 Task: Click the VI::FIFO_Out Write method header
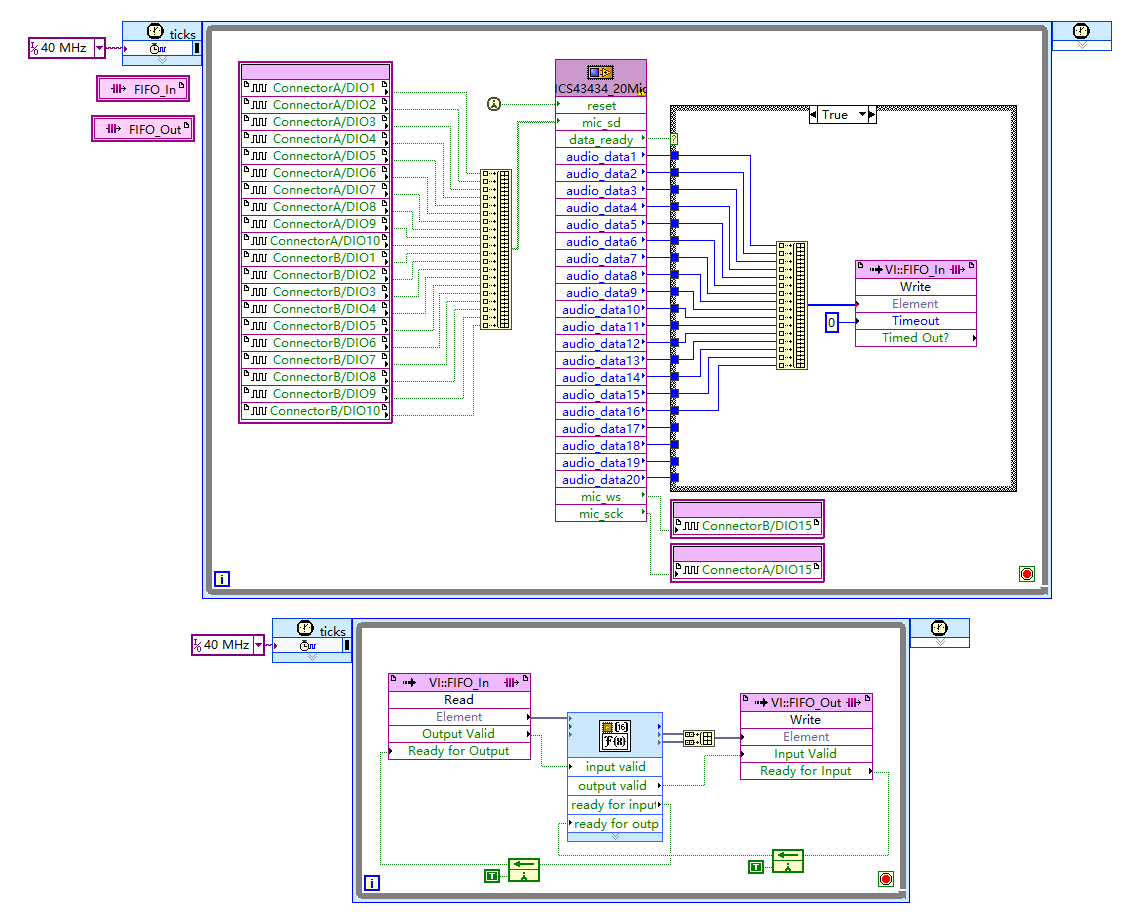(806, 703)
